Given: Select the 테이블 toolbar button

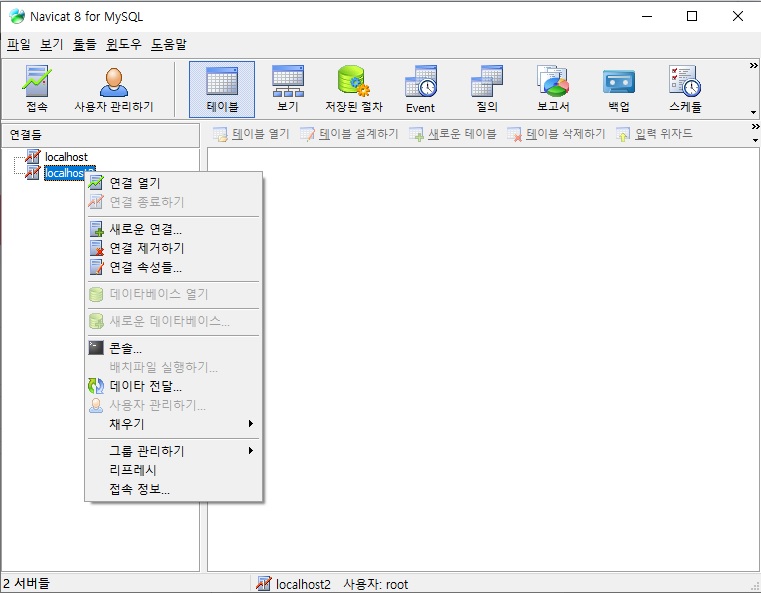Looking at the screenshot, I should (222, 89).
